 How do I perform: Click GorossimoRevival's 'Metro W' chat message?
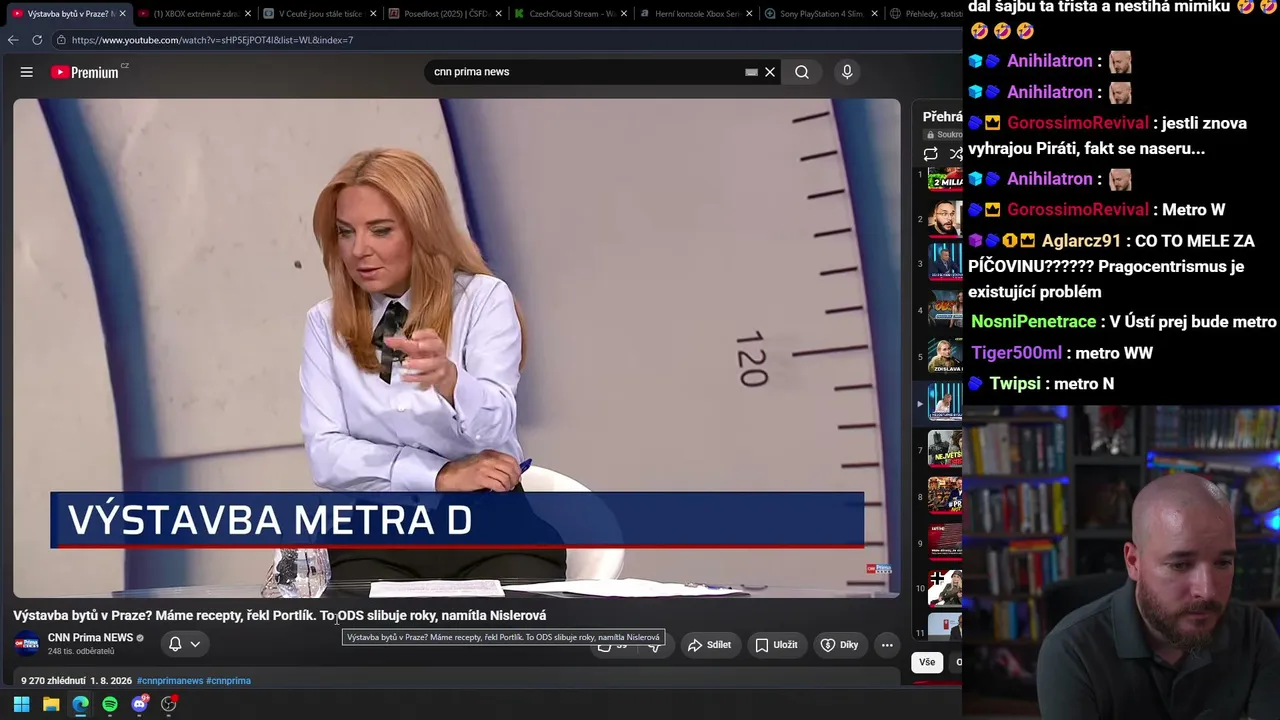click(x=1193, y=210)
